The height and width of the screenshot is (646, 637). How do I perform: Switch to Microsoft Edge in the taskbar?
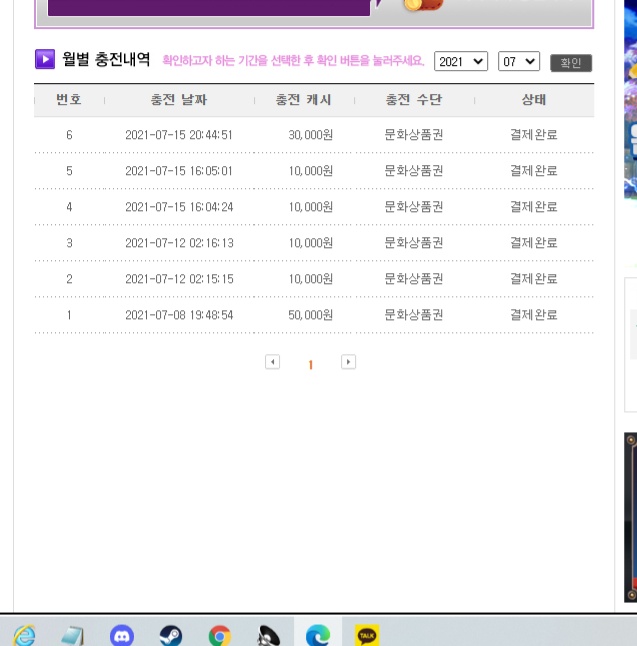click(x=318, y=635)
